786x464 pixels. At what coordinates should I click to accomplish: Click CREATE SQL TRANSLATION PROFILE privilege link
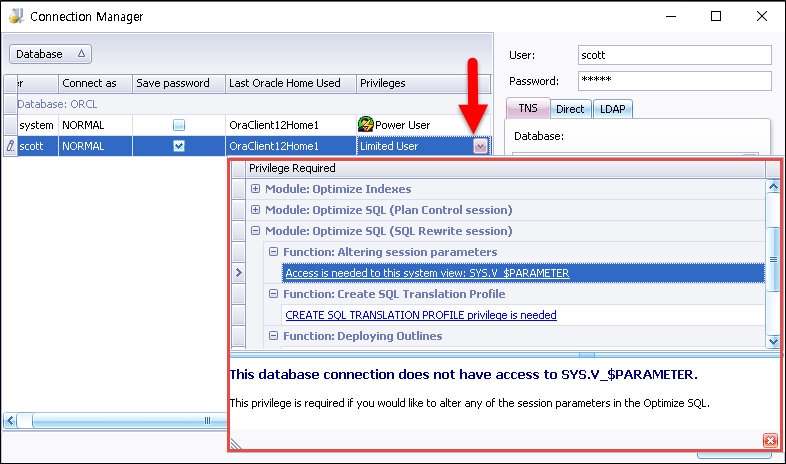click(x=421, y=315)
